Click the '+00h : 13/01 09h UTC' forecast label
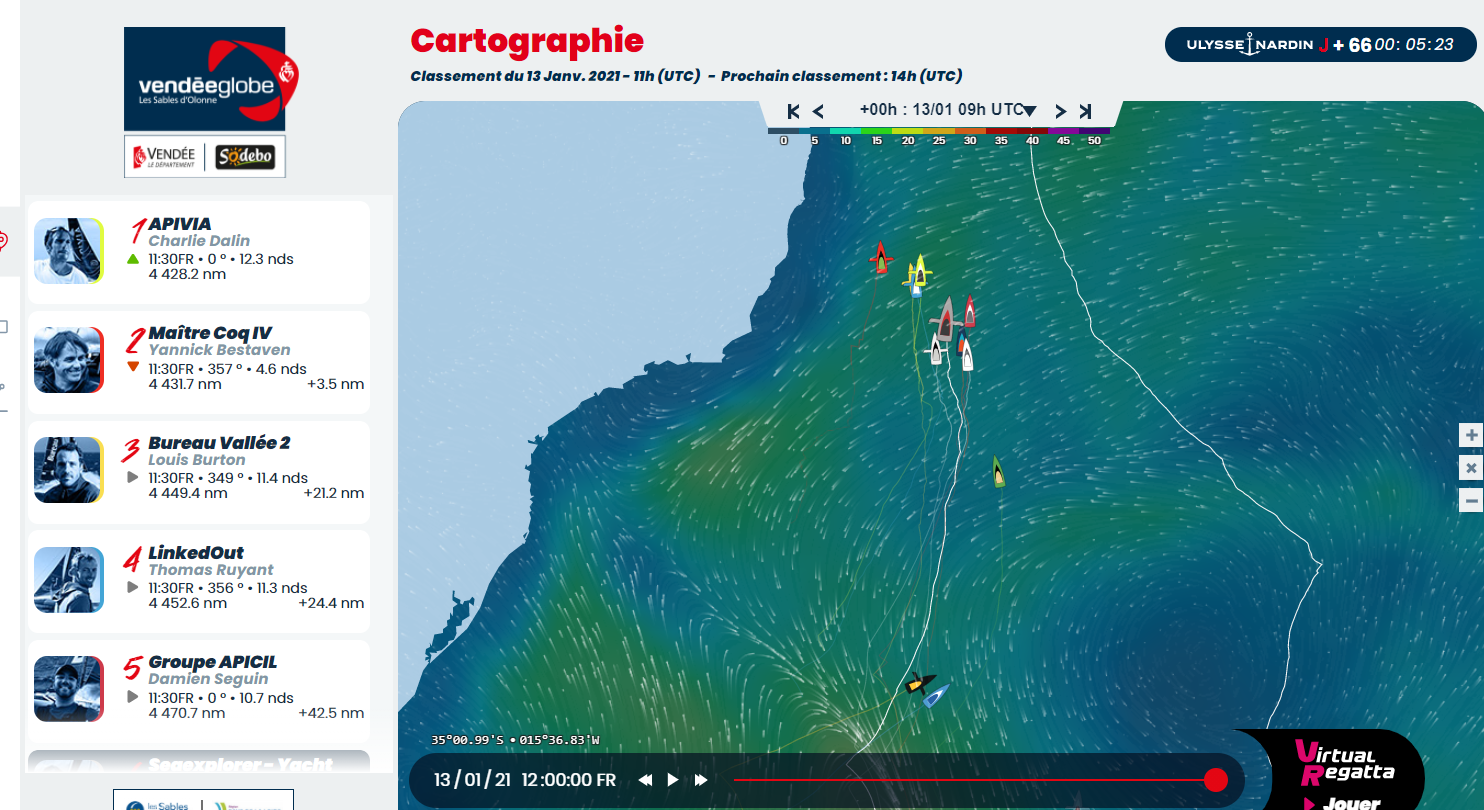Screen dimensions: 1484x810 [x=940, y=110]
